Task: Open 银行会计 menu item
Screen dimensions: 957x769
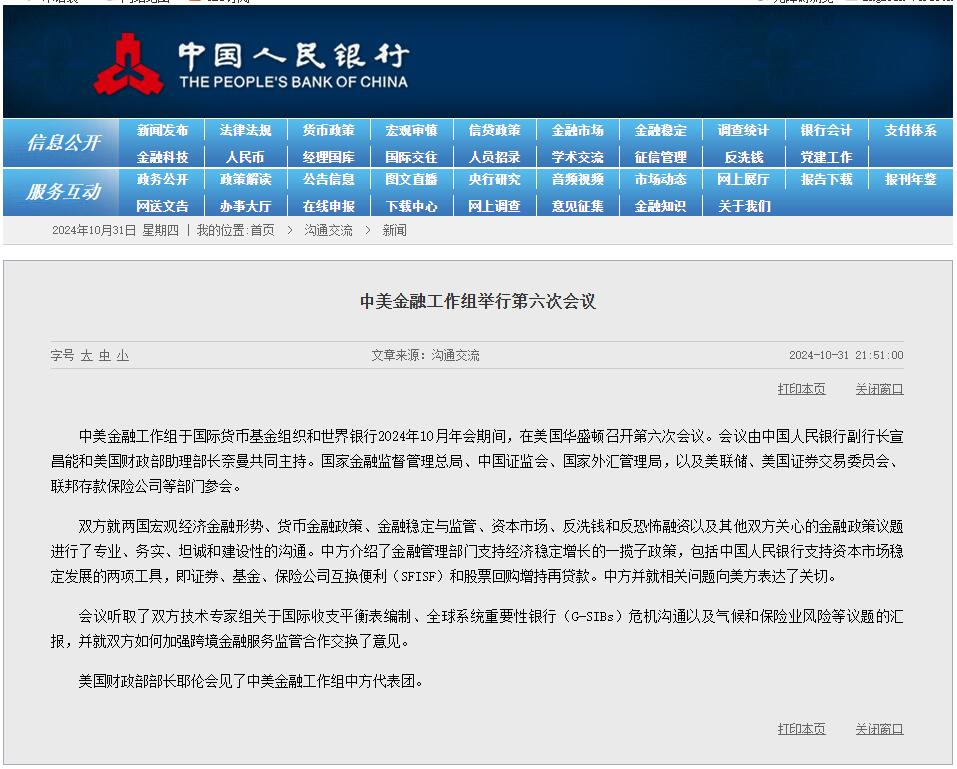Action: click(826, 131)
